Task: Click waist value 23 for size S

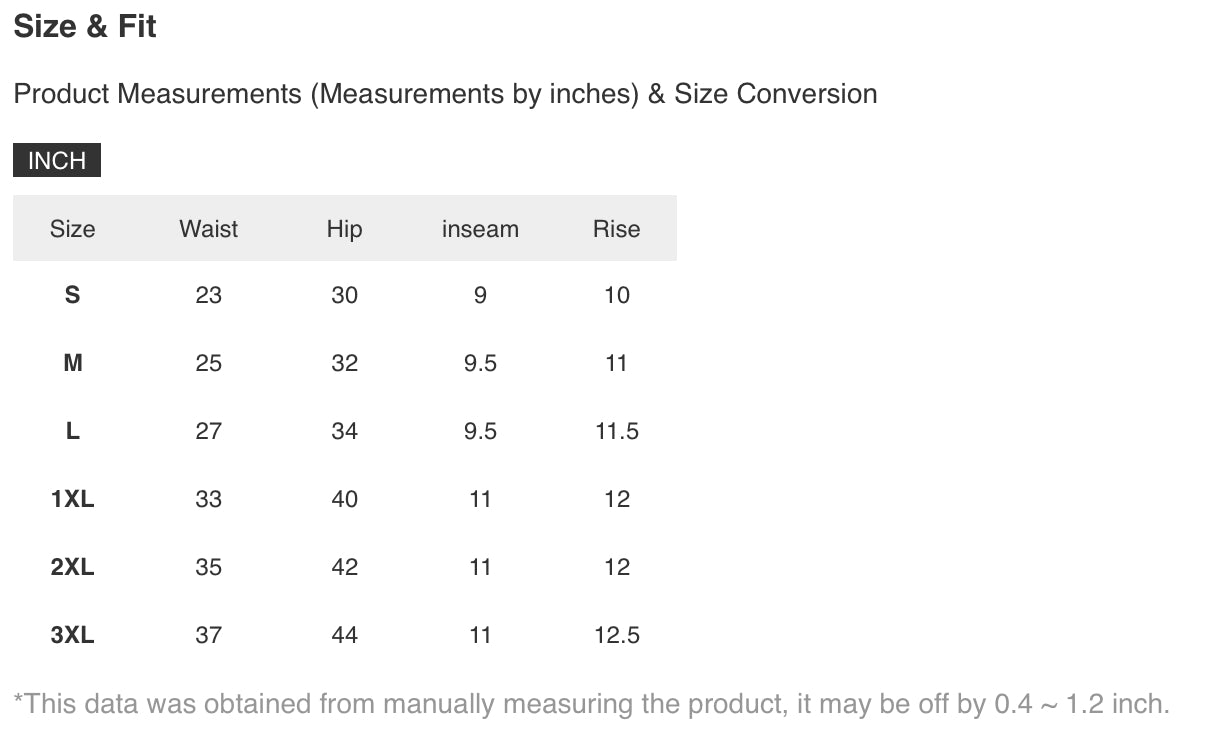Action: [208, 295]
